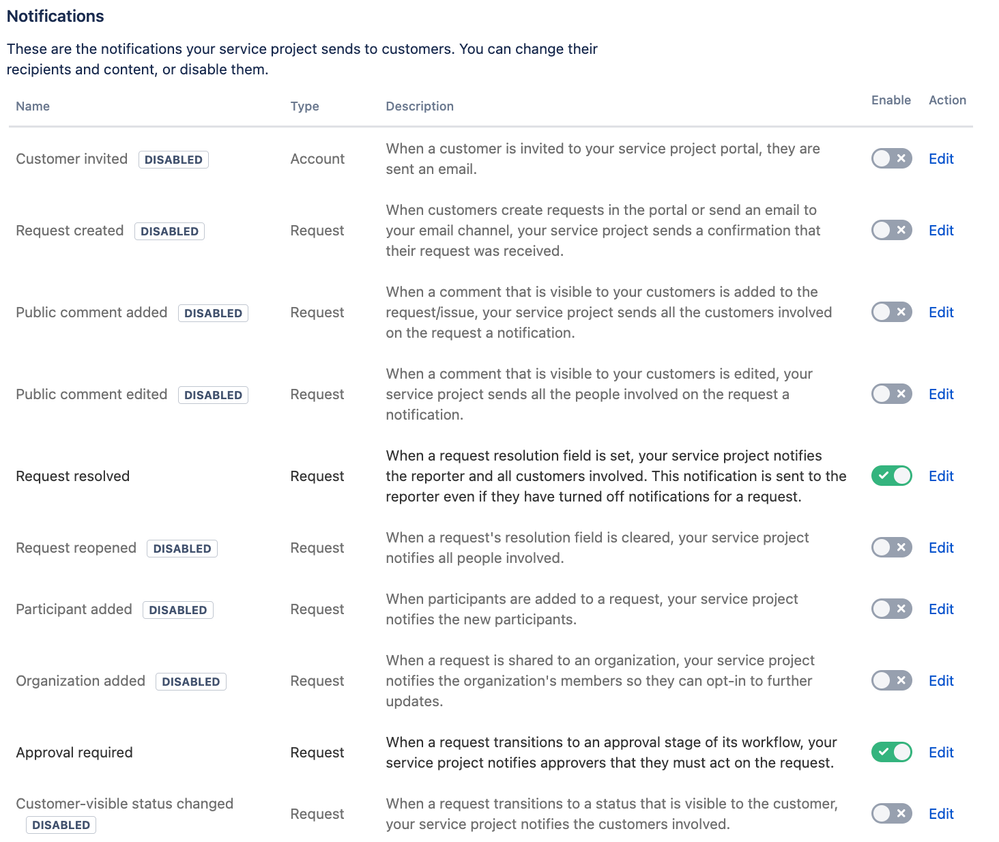The height and width of the screenshot is (842, 999).
Task: Edit the Approval required notification
Action: coord(940,752)
